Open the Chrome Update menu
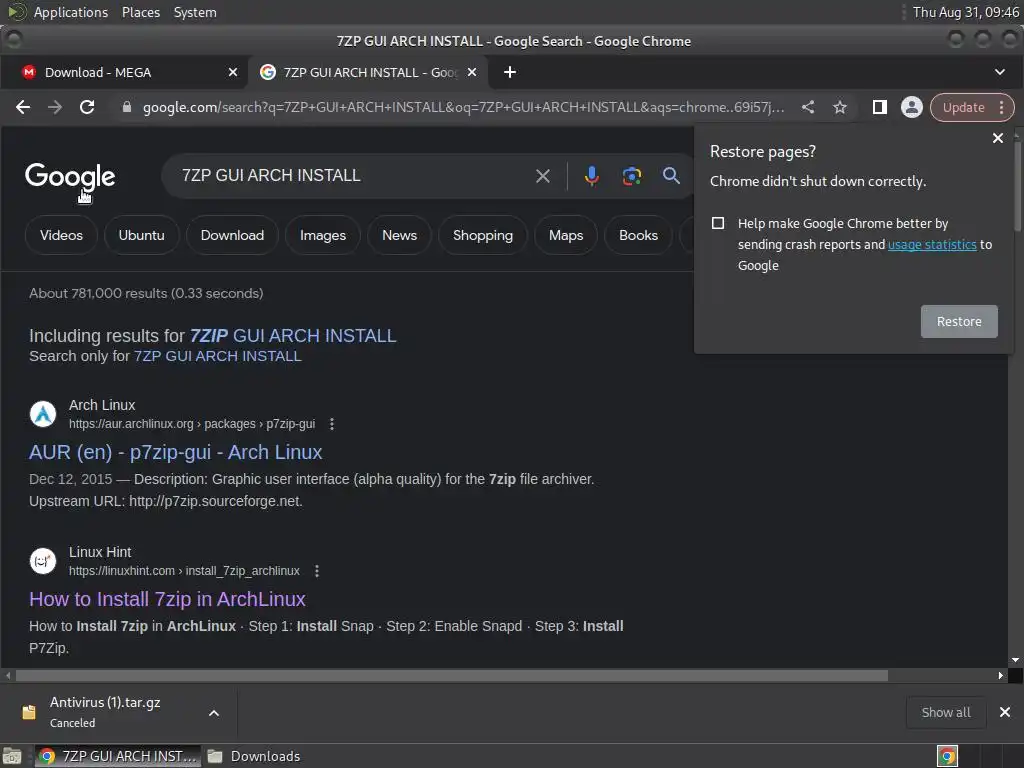This screenshot has height=768, width=1024. coord(972,107)
